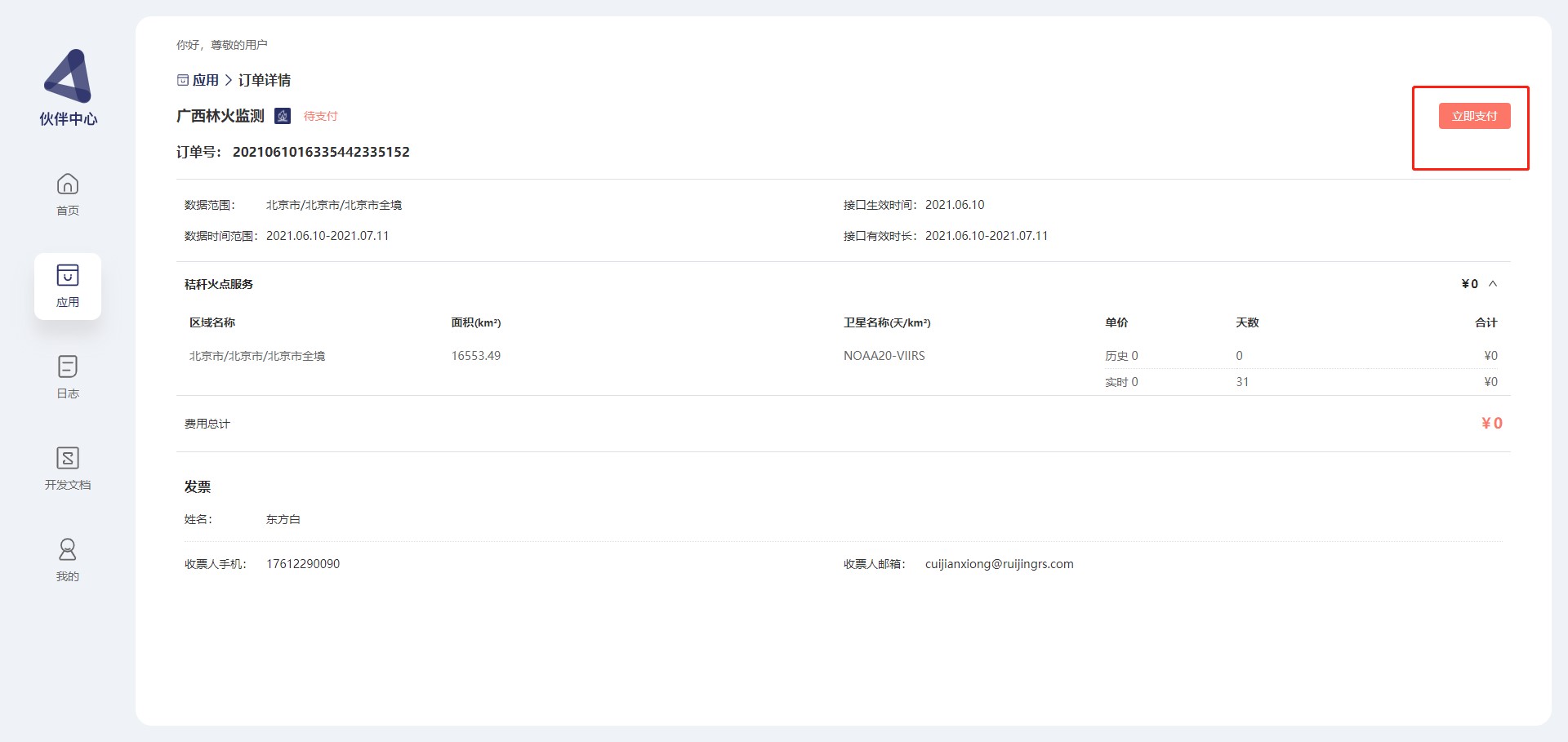Screen dimensions: 1568x742
Task: Collapse the 秸秆火点服务 section chevron
Action: 1493,284
